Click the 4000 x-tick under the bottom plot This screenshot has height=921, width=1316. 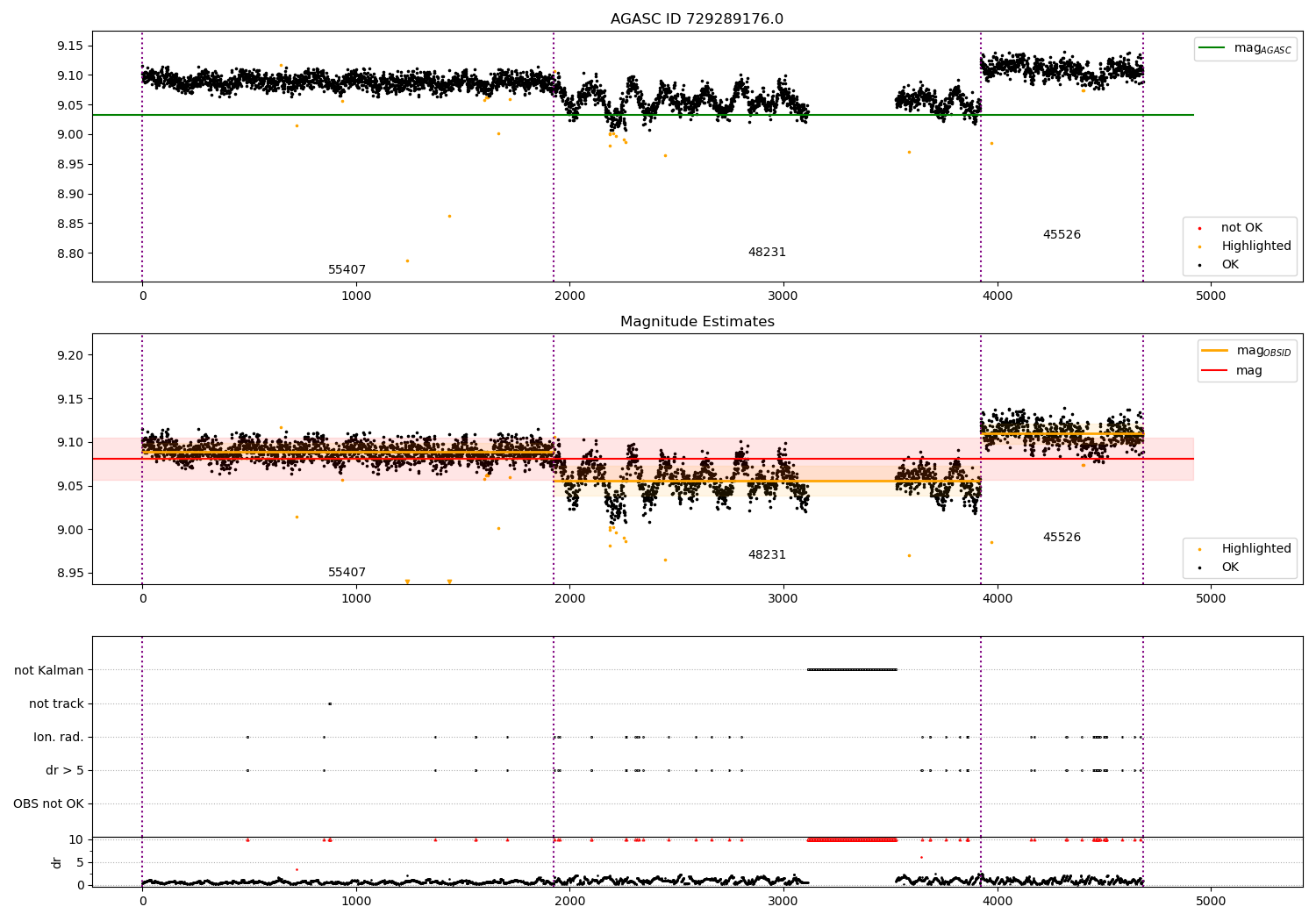point(998,902)
